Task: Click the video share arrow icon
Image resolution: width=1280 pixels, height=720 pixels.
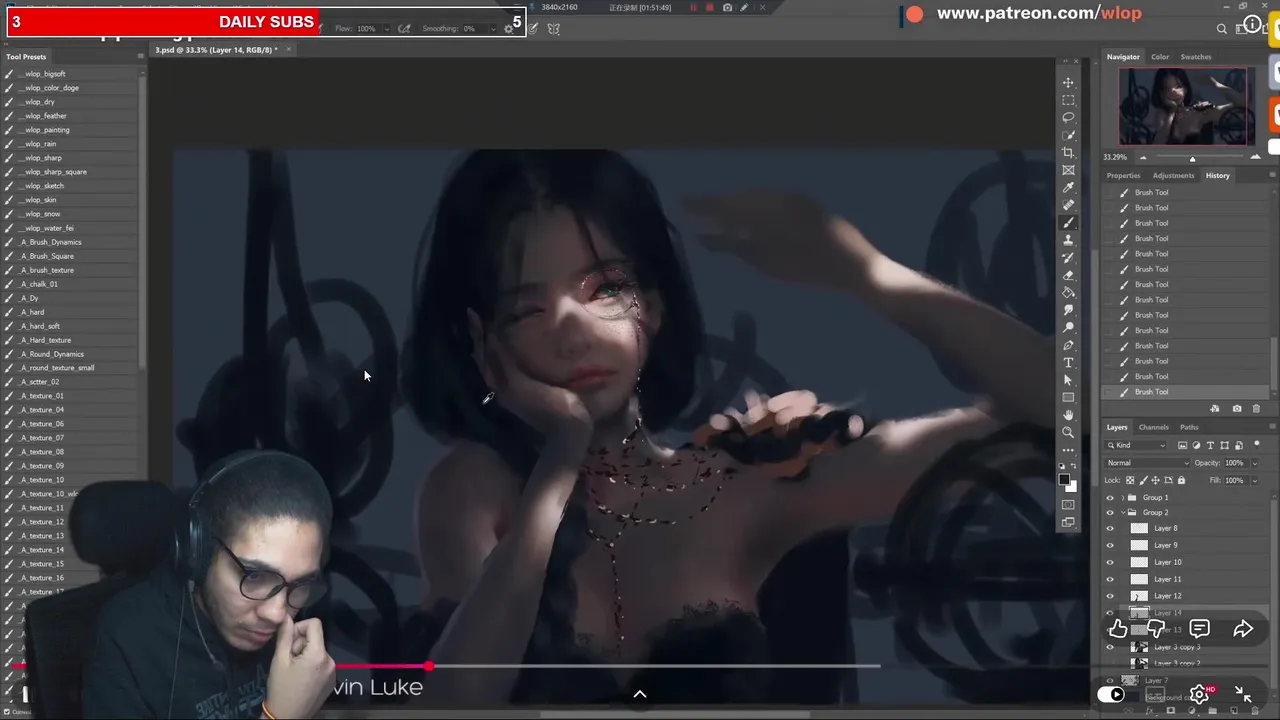Action: pos(1243,629)
